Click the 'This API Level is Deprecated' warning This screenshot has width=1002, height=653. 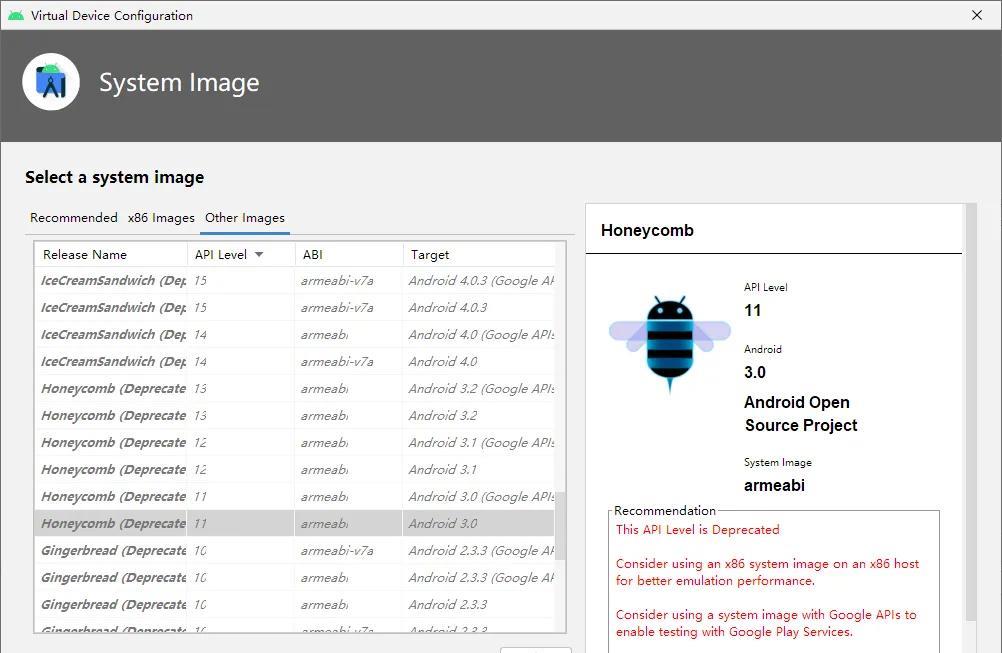coord(698,530)
